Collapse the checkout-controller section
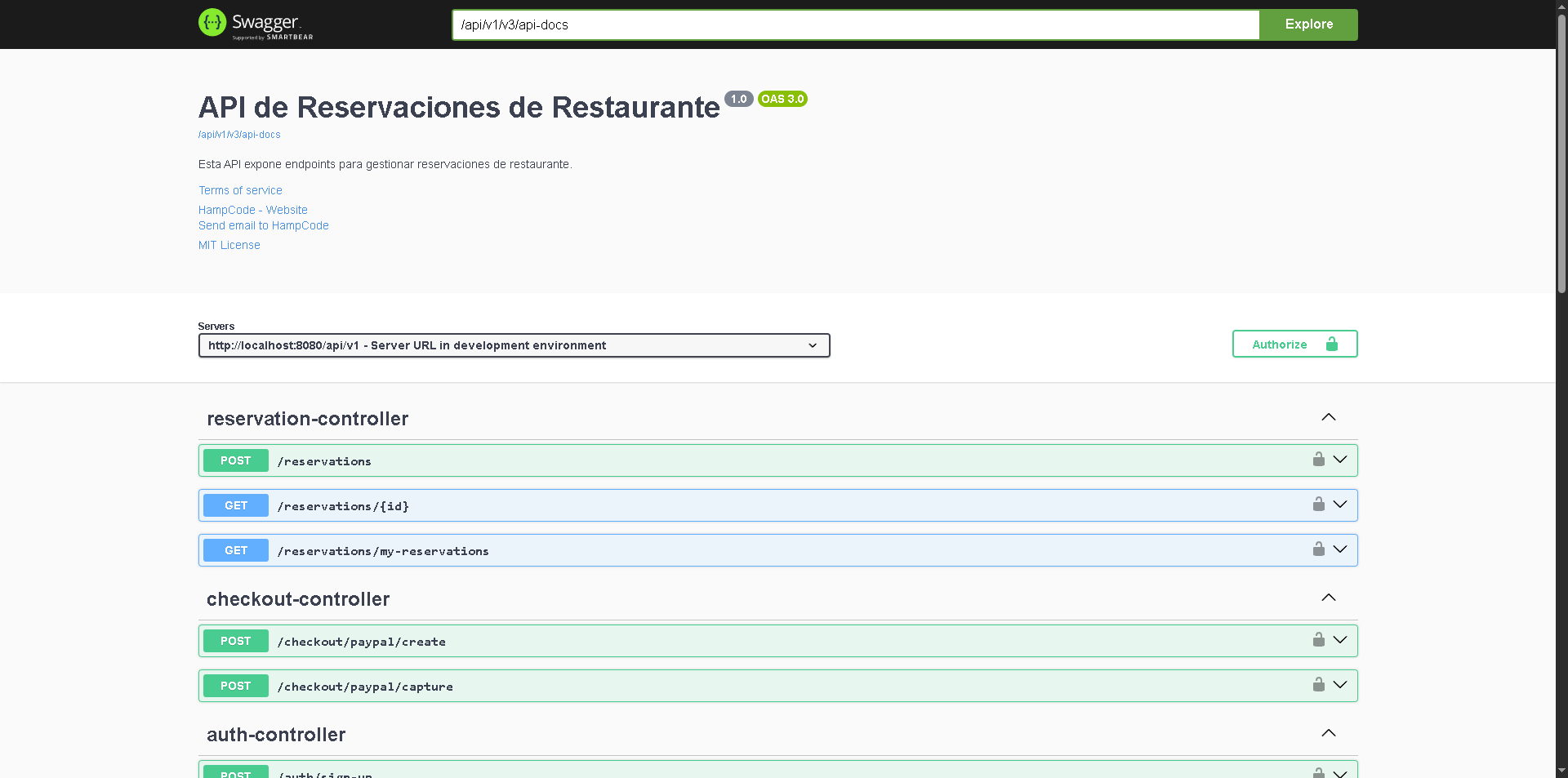 point(1329,598)
